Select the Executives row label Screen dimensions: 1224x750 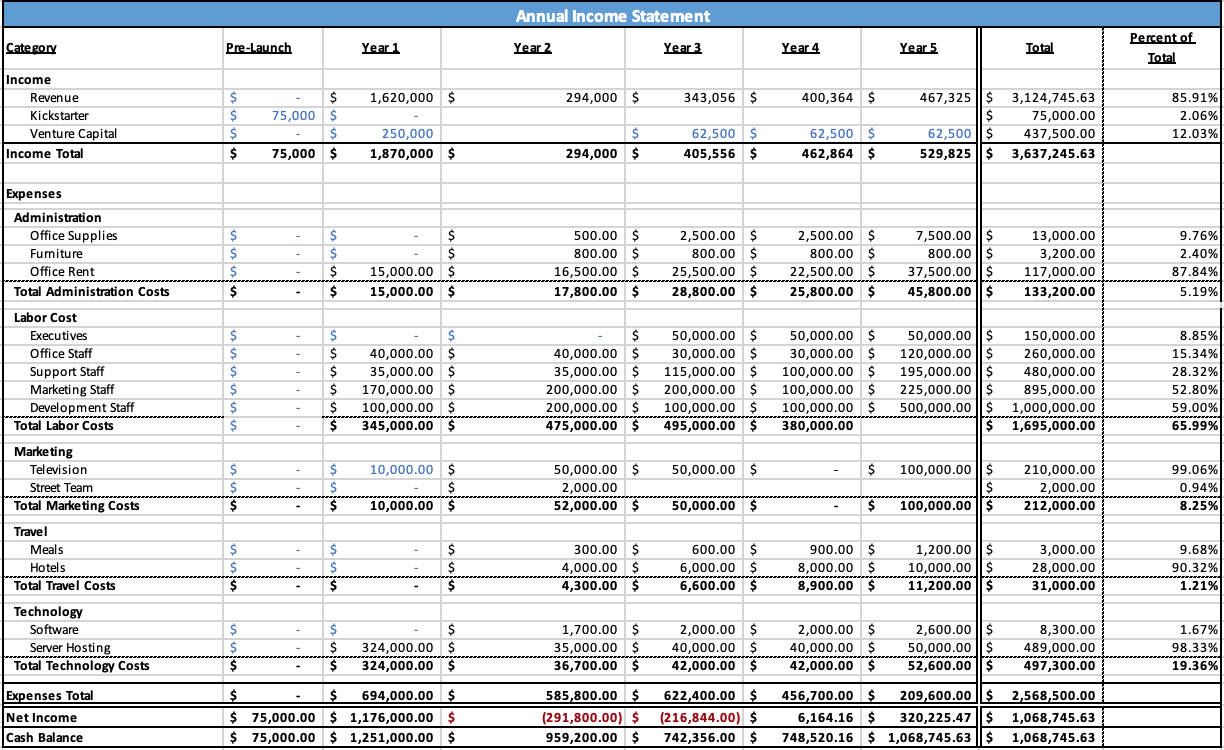coord(58,336)
